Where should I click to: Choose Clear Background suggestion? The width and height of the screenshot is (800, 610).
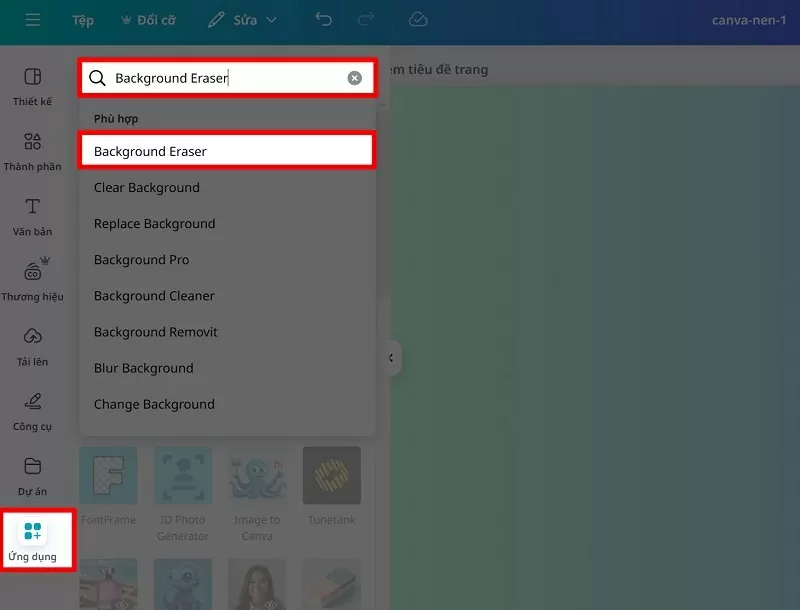pyautogui.click(x=147, y=187)
